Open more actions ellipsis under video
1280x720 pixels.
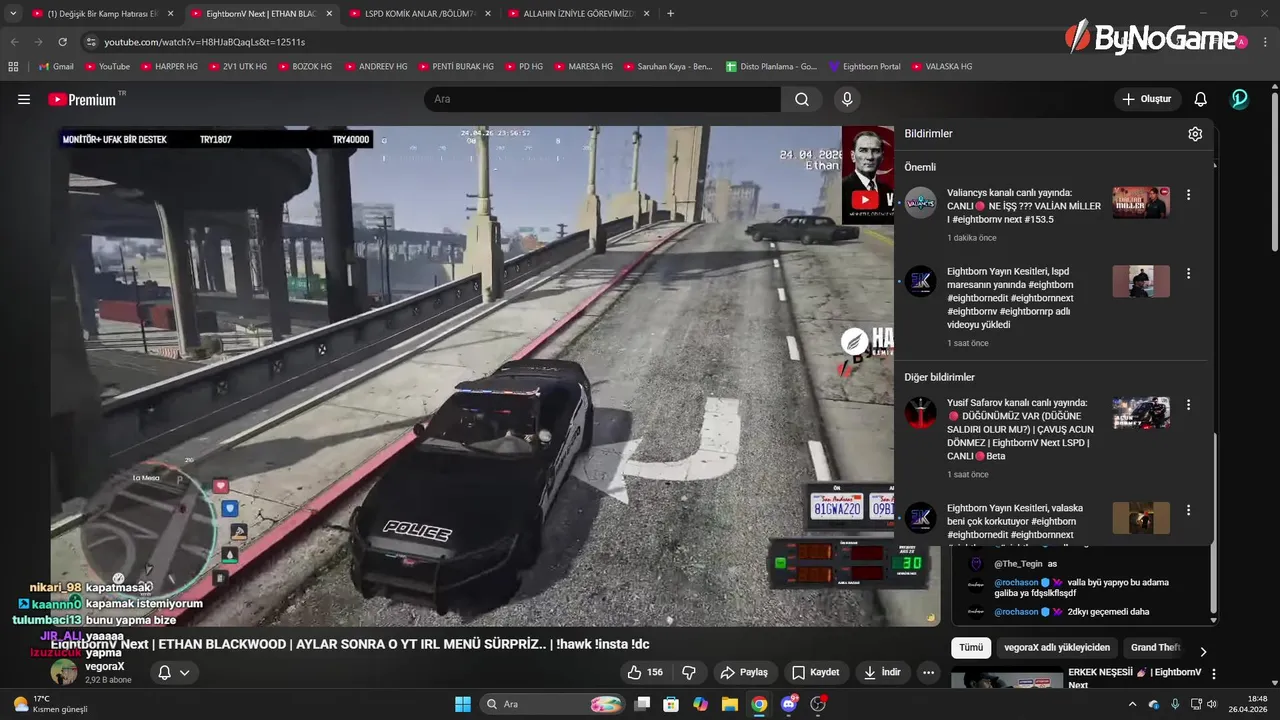(x=929, y=672)
